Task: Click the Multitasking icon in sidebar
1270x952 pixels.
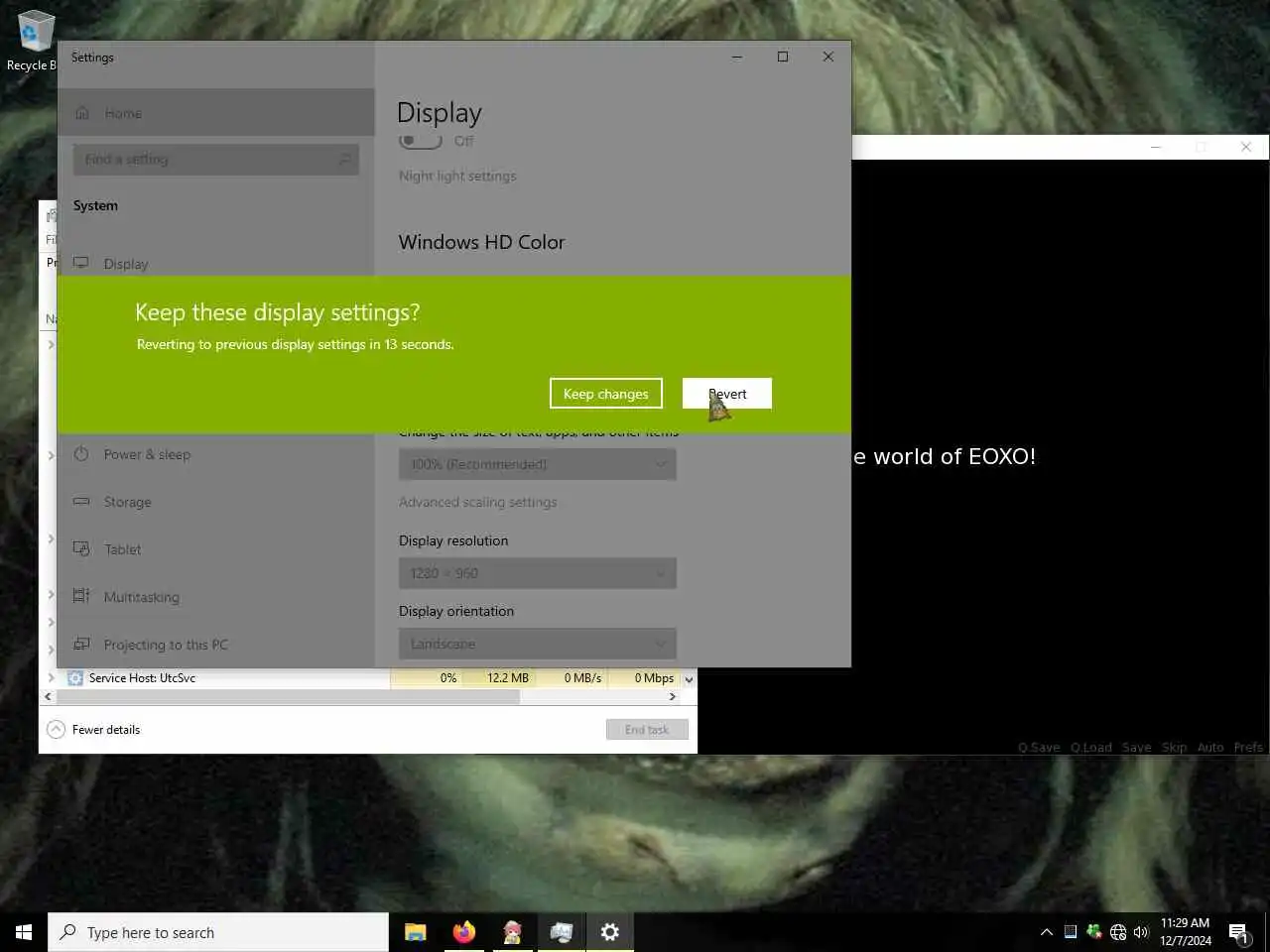Action: (81, 596)
